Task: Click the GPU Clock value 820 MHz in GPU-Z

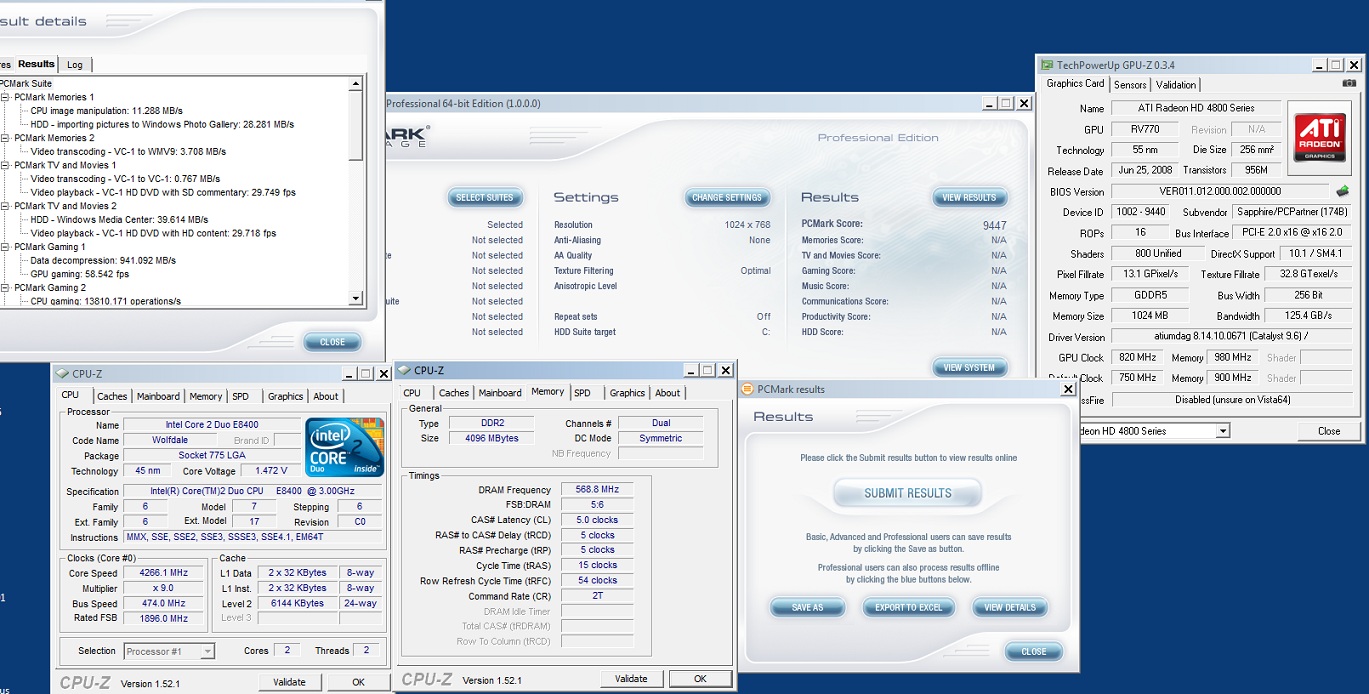Action: pyautogui.click(x=1135, y=357)
